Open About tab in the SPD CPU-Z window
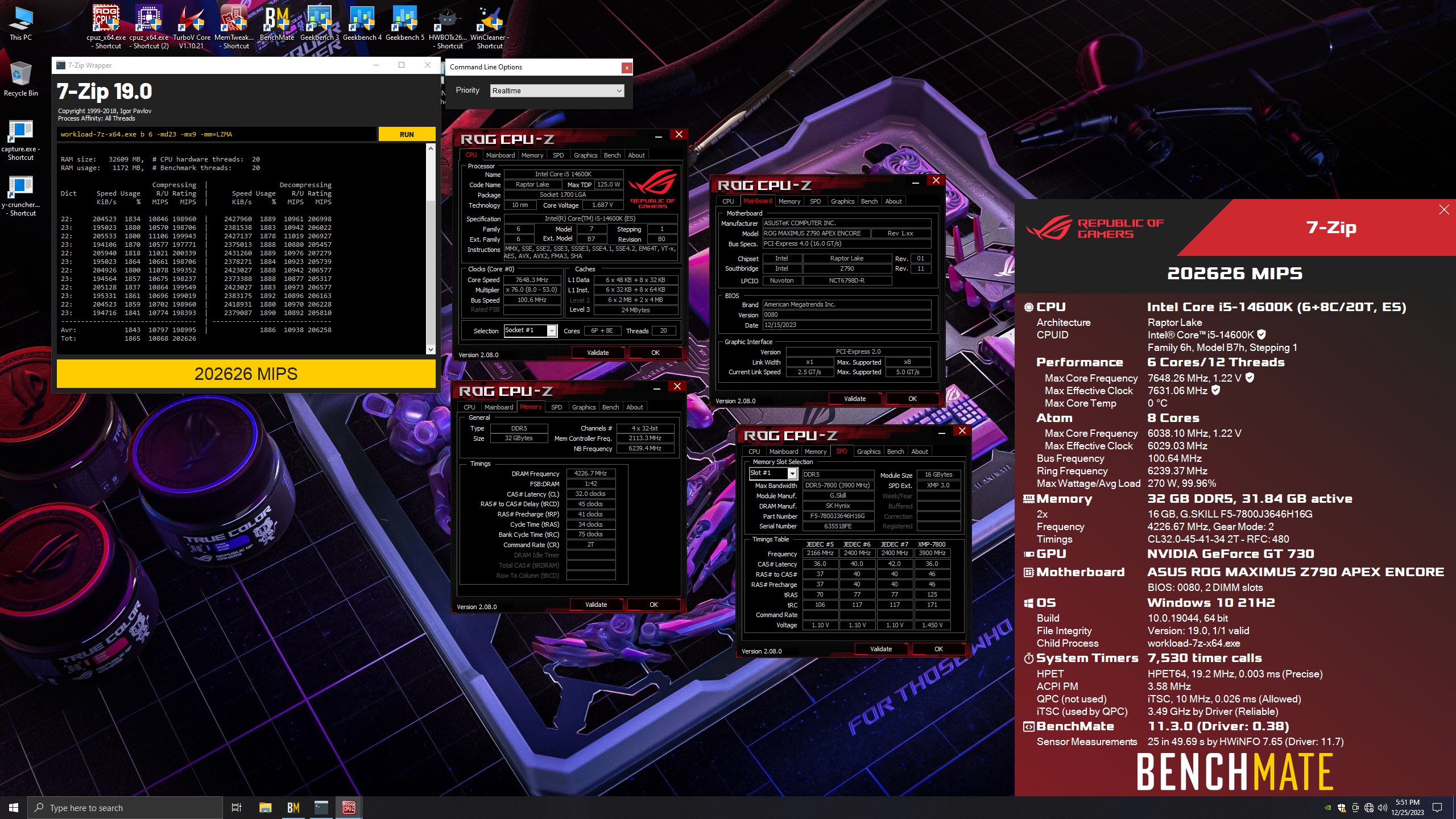The height and width of the screenshot is (819, 1456). [919, 452]
